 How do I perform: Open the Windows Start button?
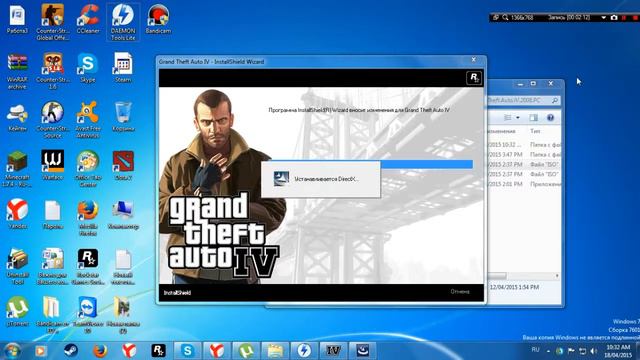click(11, 351)
